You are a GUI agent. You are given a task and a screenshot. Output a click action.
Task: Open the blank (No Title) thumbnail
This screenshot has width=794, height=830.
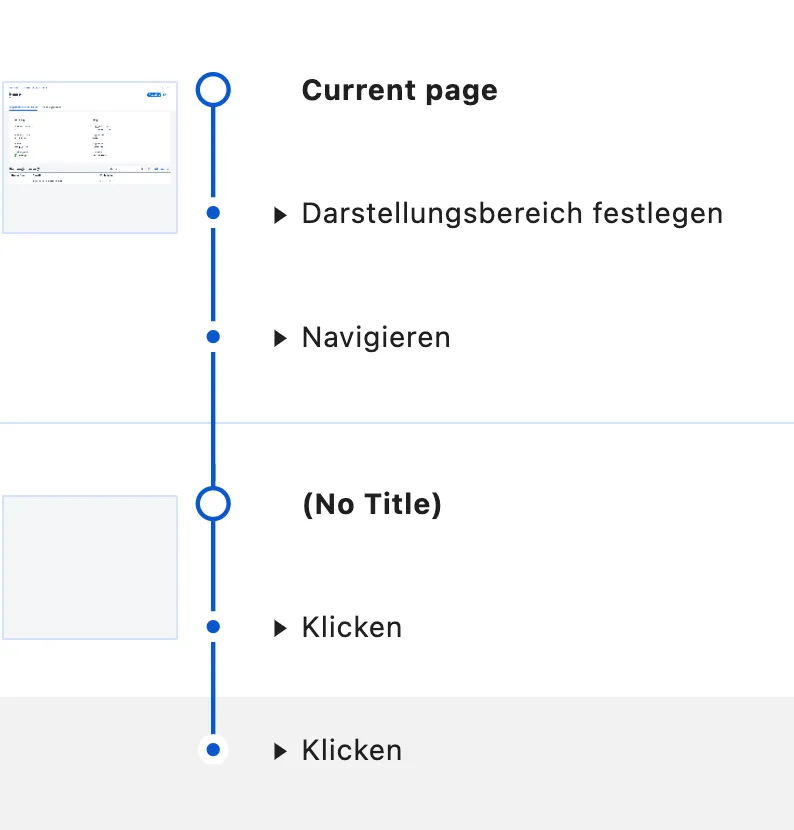[x=89, y=567]
